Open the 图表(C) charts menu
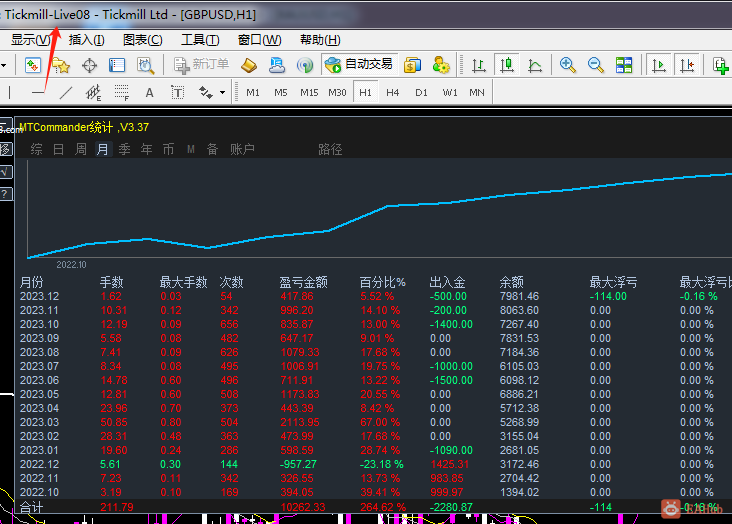732x524 pixels. click(x=142, y=40)
